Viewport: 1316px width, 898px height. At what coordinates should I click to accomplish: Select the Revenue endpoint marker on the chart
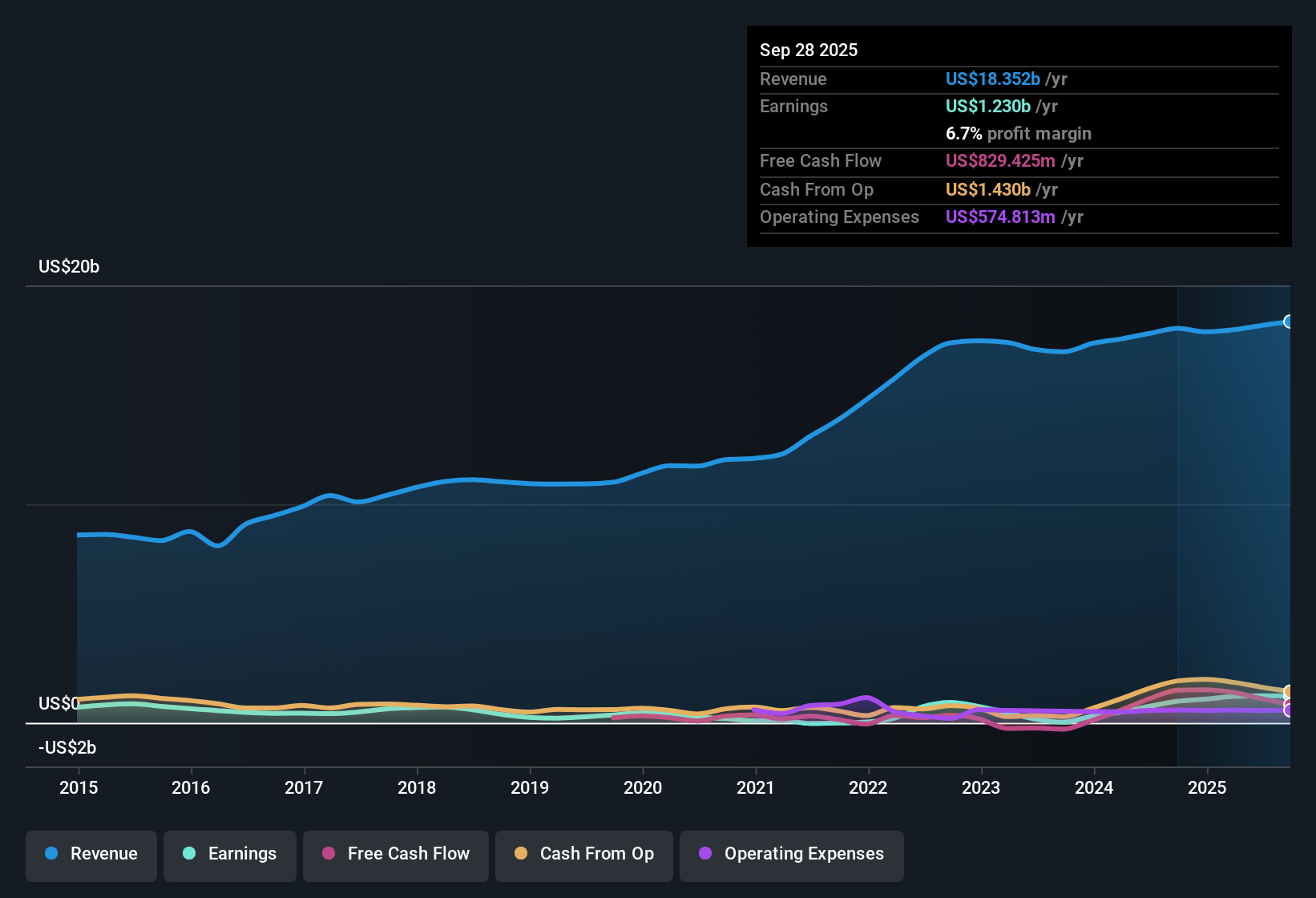[1289, 321]
